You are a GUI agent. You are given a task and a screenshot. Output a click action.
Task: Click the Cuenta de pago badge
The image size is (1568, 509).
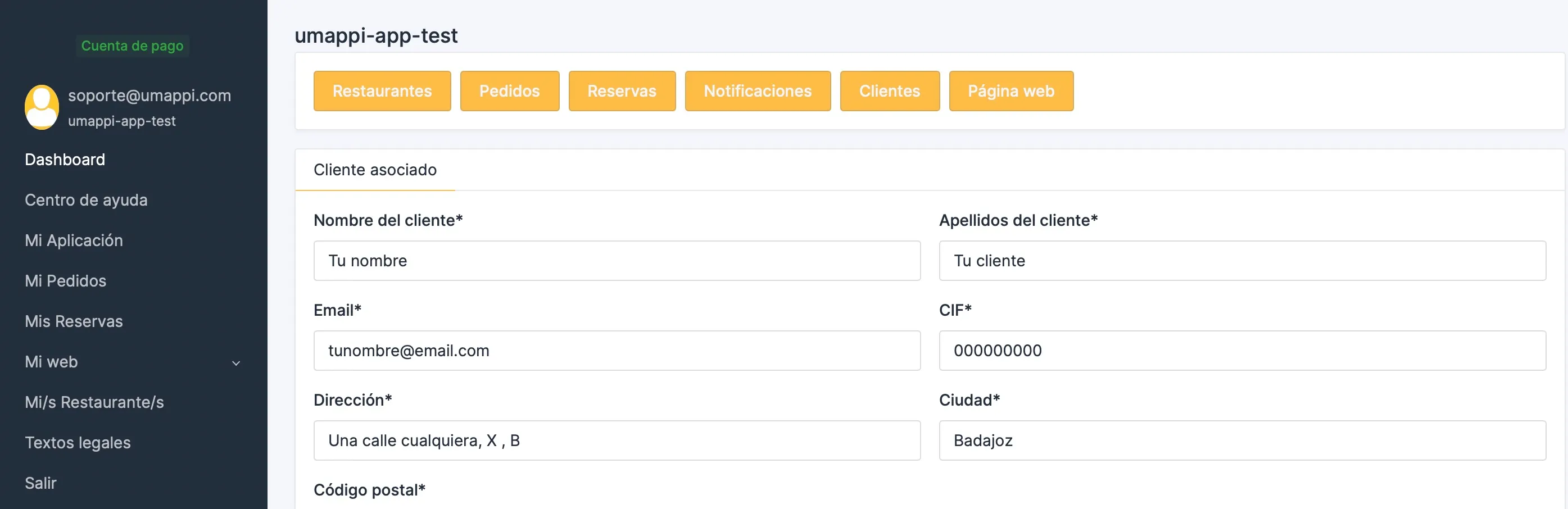tap(132, 46)
